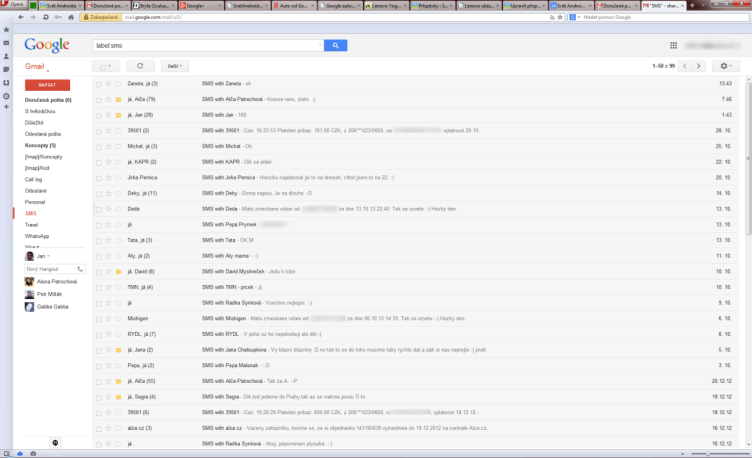752x458 pixels.
Task: Open the Další more actions dropdown
Action: 175,66
